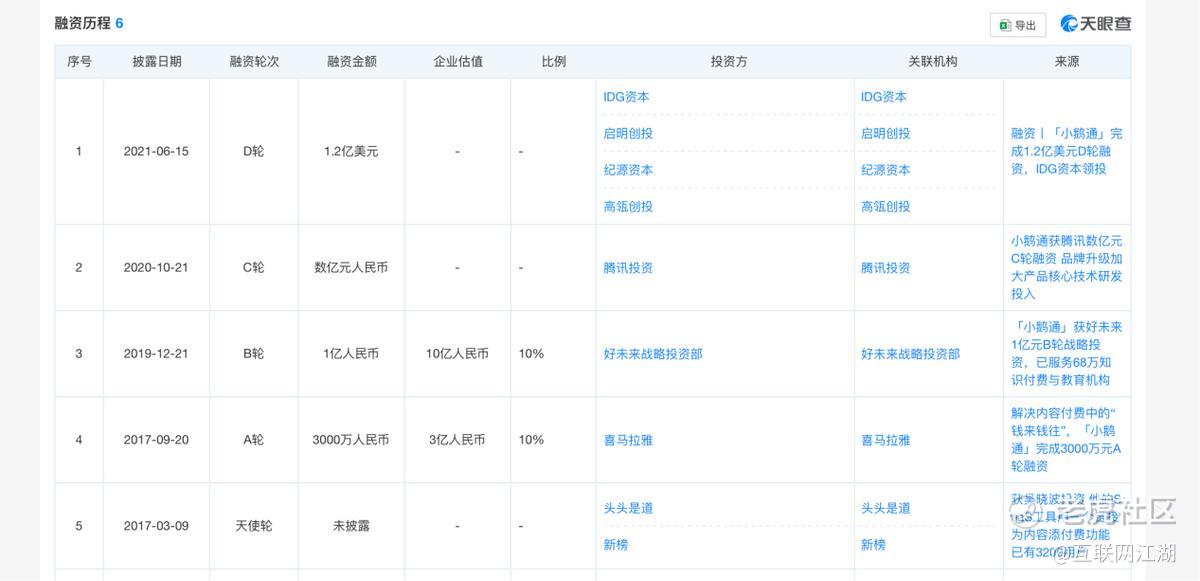Click the 披露日期 column header
The width and height of the screenshot is (1200, 581).
coord(157,61)
